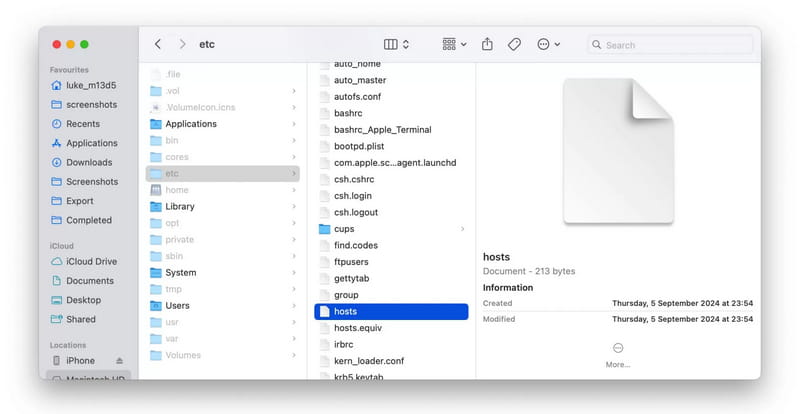This screenshot has width=800, height=414.
Task: Eject the iPhone using eject icon
Action: click(119, 360)
